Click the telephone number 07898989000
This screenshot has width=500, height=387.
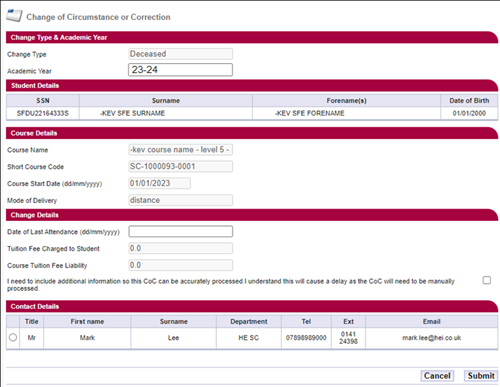click(306, 338)
